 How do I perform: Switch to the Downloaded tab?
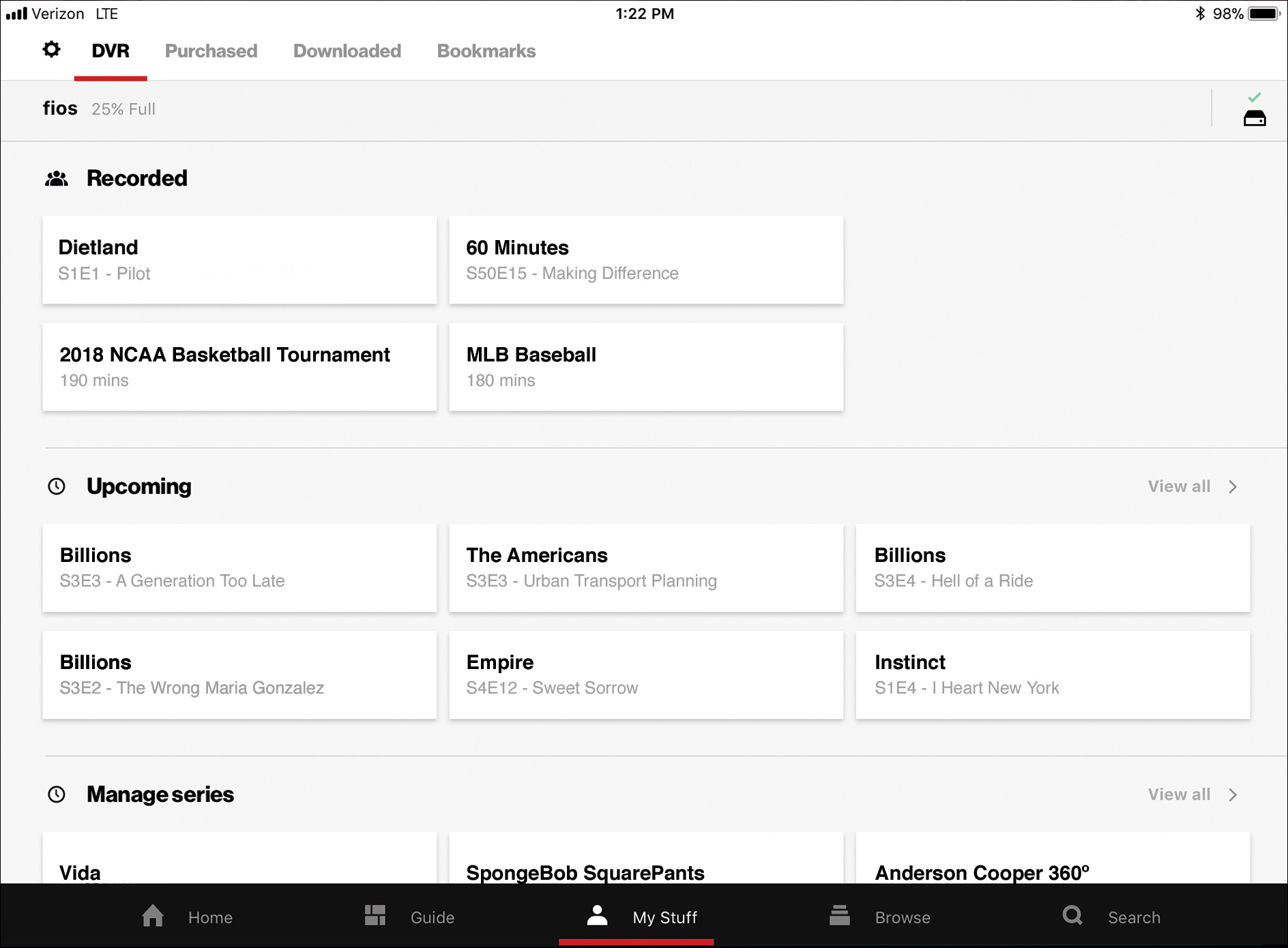point(347,51)
